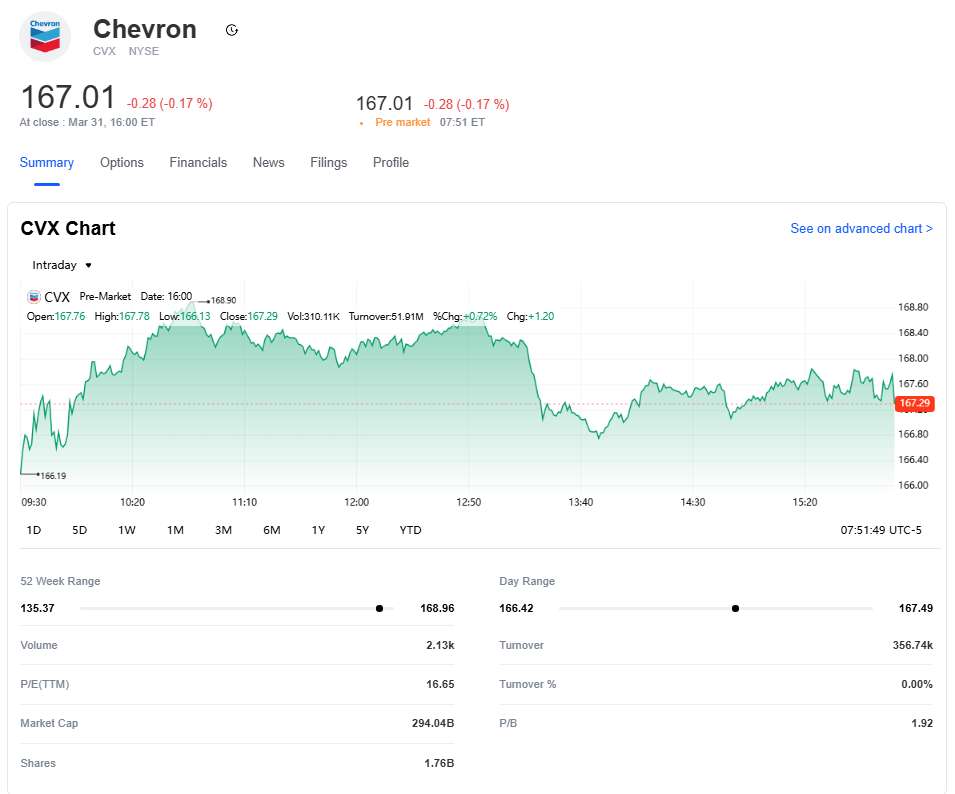Open the Options tab

(122, 163)
